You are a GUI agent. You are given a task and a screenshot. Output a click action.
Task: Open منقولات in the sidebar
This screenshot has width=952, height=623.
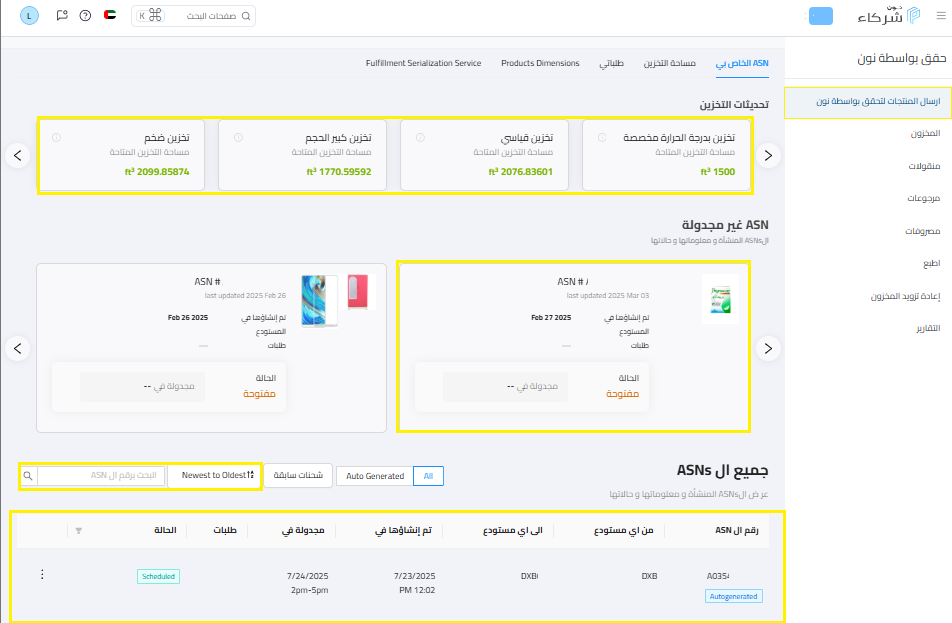[x=924, y=166]
